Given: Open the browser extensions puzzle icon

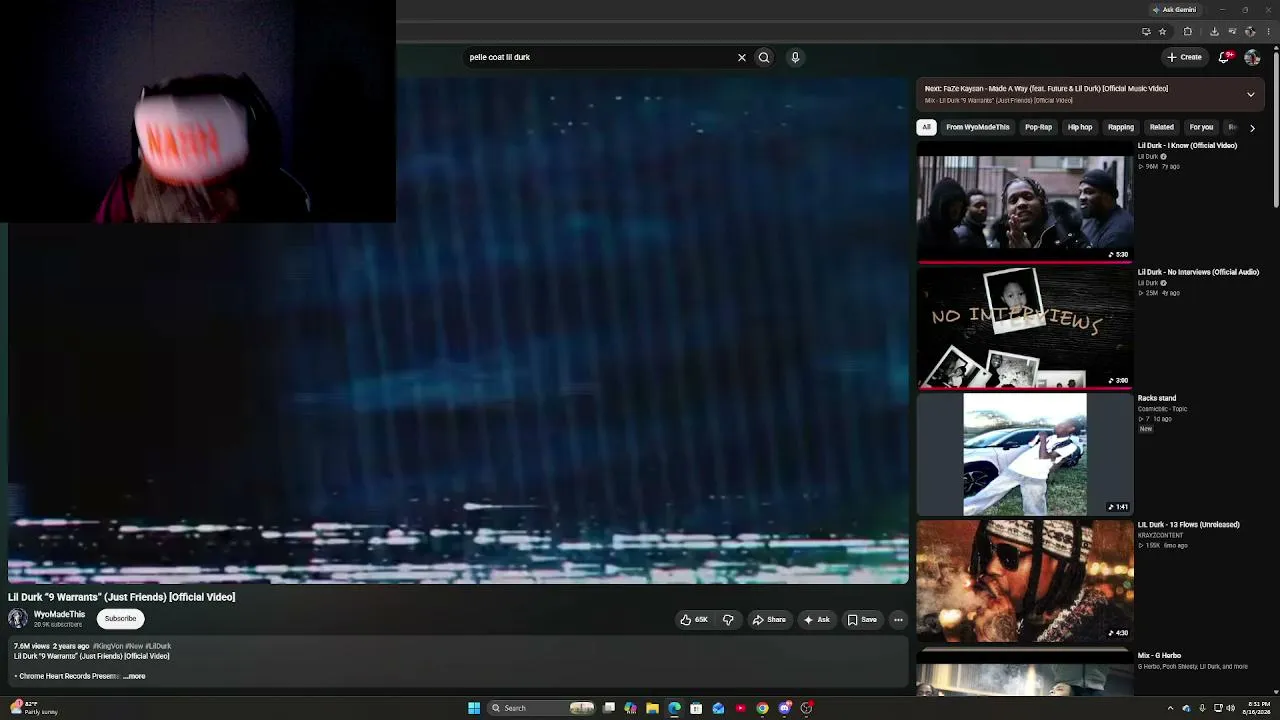Looking at the screenshot, I should 1188,31.
